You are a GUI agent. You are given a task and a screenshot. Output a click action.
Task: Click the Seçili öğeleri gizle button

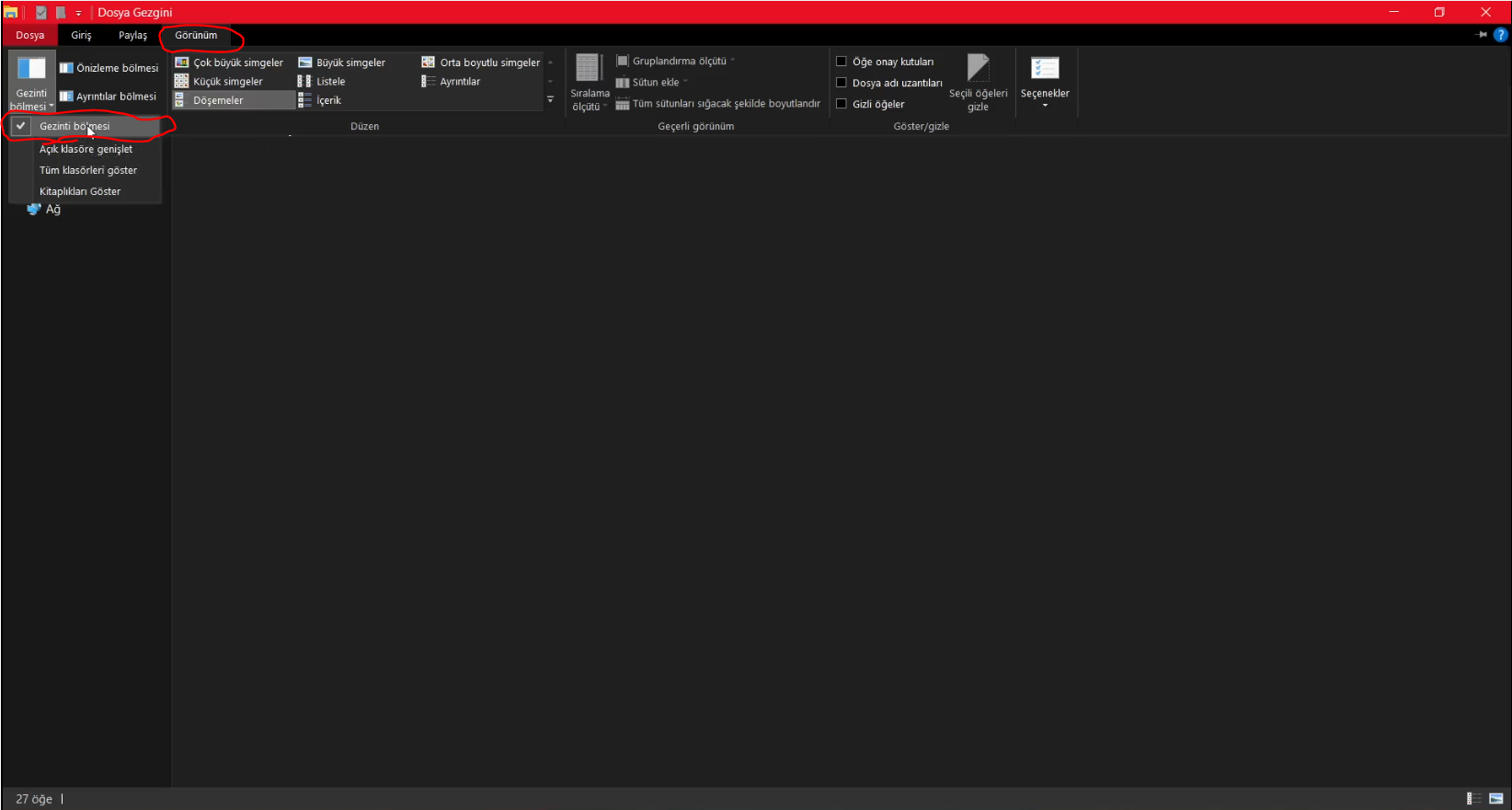pos(978,82)
